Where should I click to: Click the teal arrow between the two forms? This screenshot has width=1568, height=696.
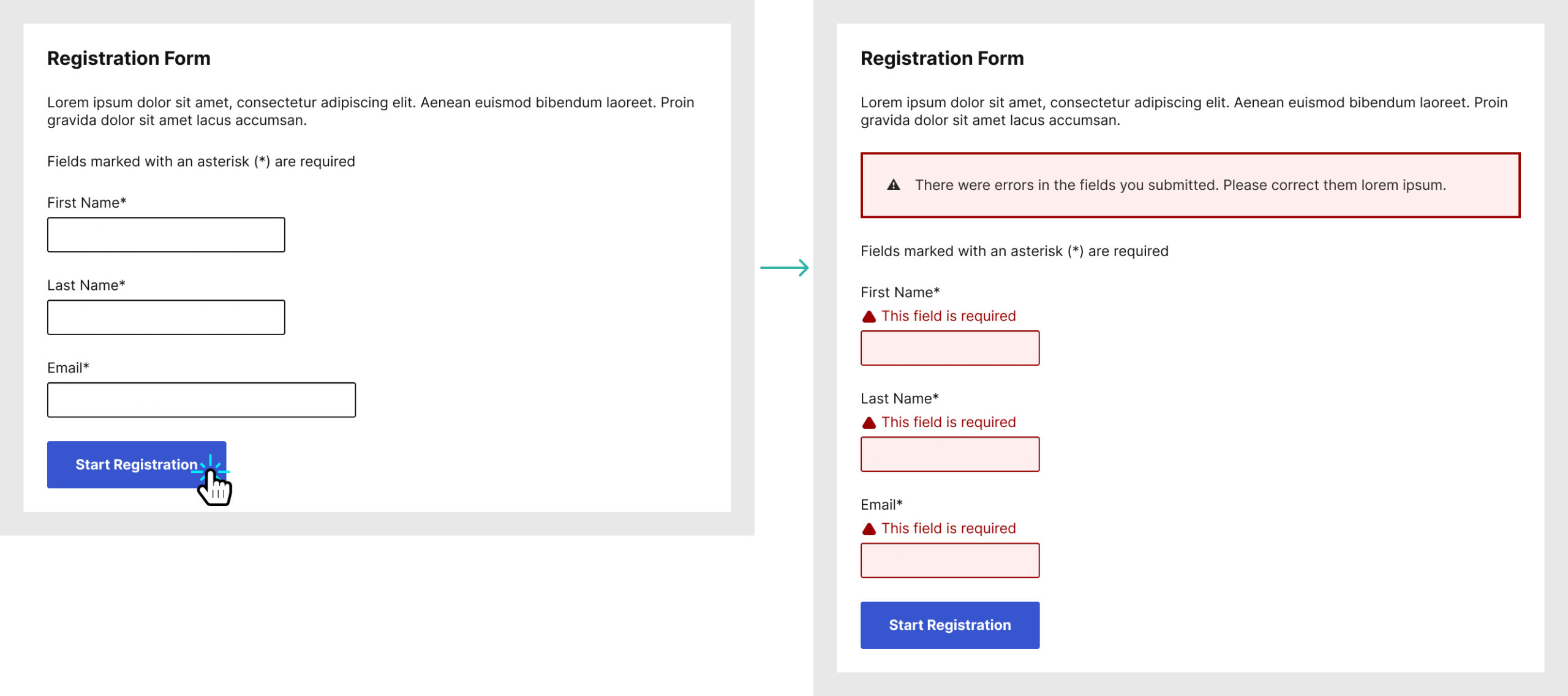click(x=784, y=268)
